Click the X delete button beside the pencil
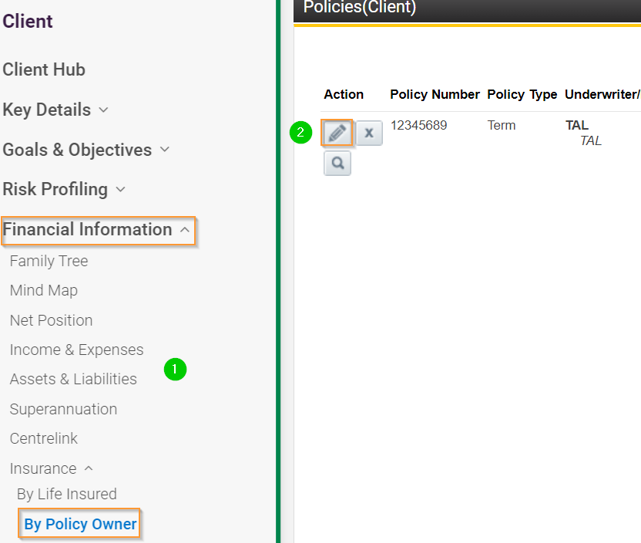This screenshot has width=641, height=543. coord(369,133)
